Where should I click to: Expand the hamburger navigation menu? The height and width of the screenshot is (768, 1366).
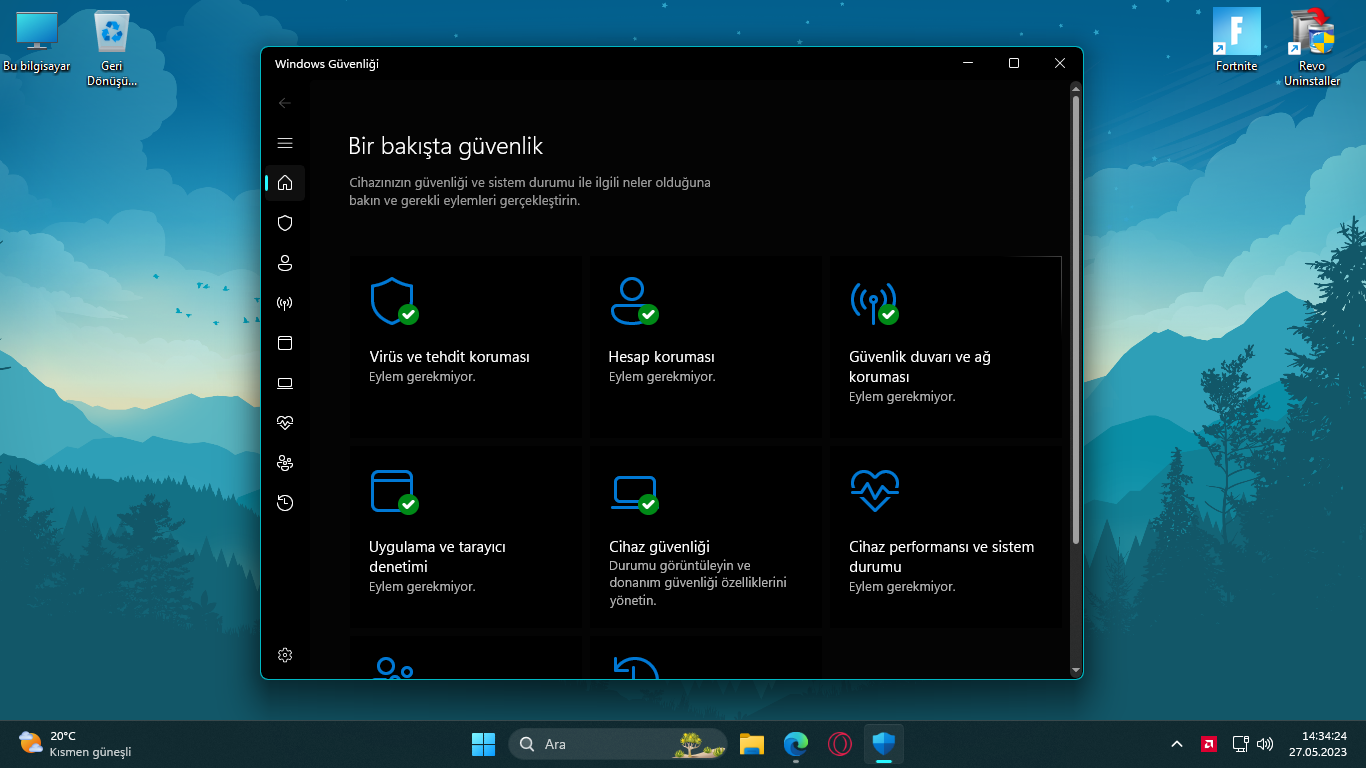(x=285, y=143)
